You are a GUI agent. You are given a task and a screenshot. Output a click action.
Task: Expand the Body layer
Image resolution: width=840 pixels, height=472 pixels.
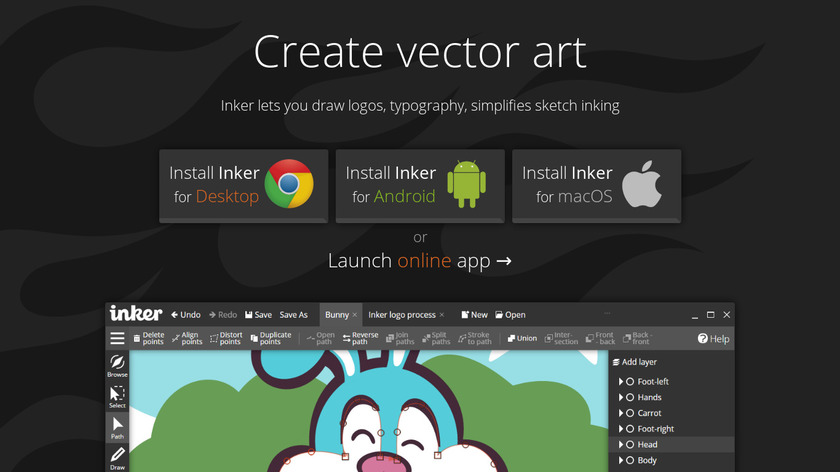pos(620,460)
